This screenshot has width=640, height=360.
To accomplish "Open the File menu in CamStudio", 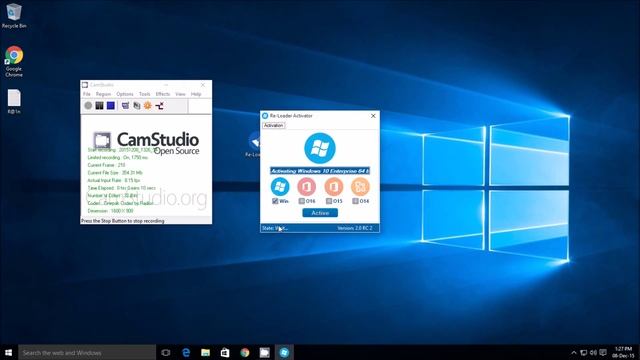I will point(87,94).
